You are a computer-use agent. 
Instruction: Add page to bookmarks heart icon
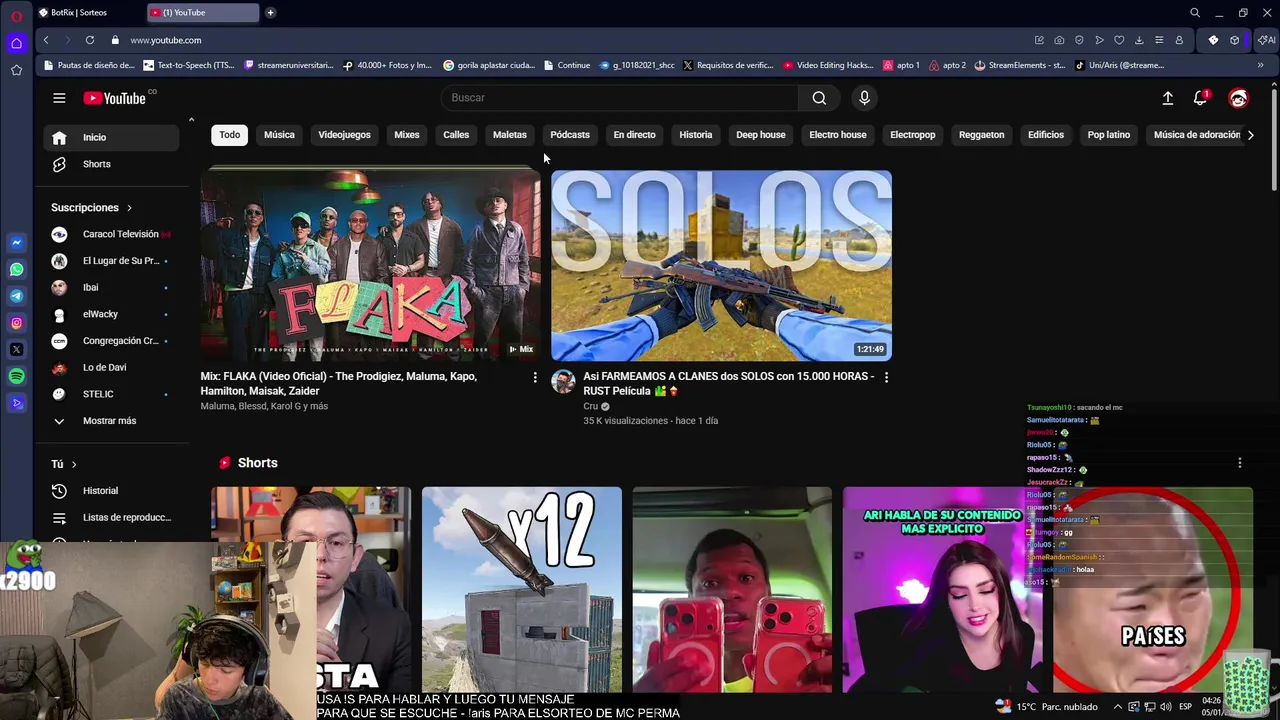(x=1119, y=40)
